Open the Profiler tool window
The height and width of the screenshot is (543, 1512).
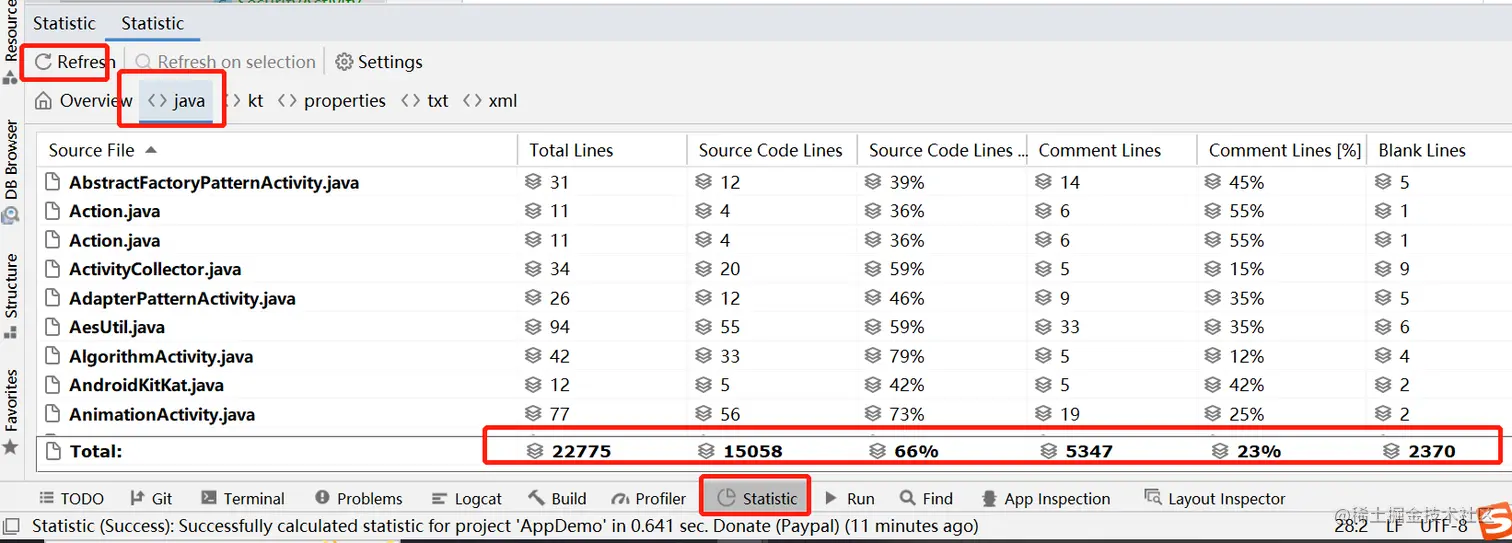pyautogui.click(x=648, y=498)
